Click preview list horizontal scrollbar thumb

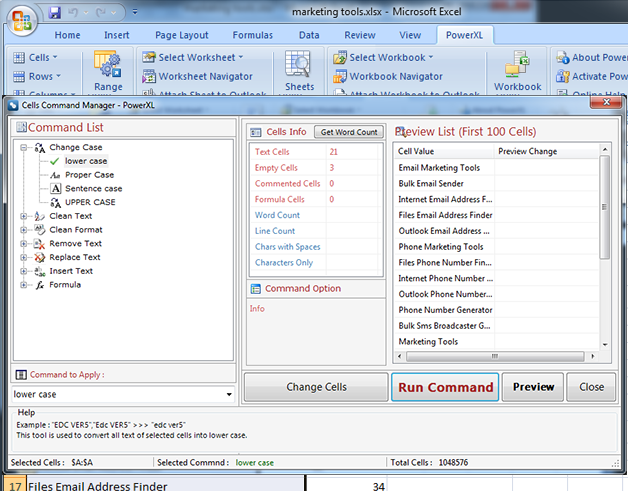pyautogui.click(x=495, y=356)
